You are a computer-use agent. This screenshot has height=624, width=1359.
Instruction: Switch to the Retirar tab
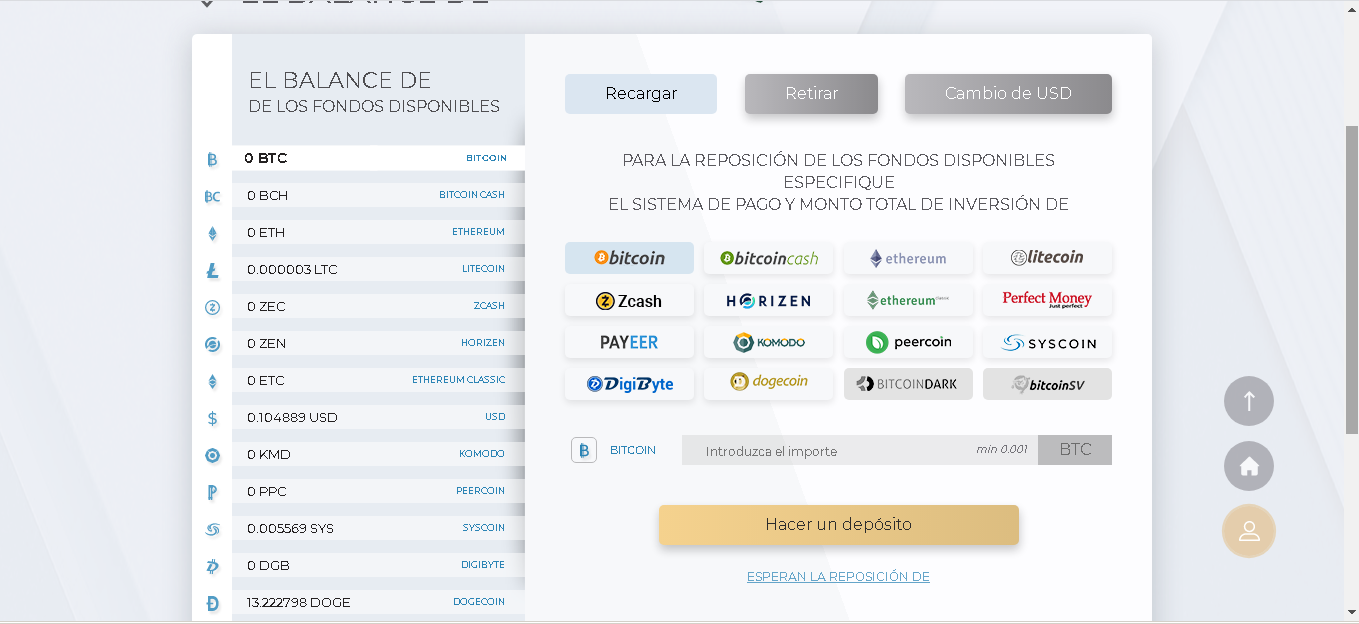tap(811, 94)
